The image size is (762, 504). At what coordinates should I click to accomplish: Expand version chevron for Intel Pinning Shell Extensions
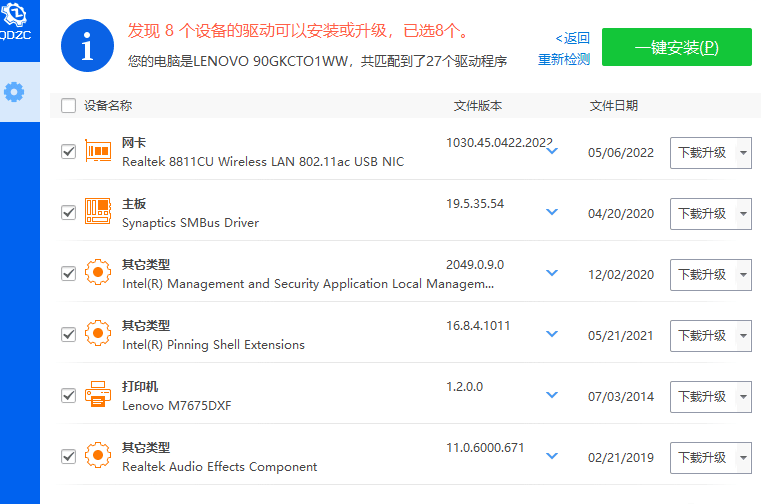click(552, 334)
